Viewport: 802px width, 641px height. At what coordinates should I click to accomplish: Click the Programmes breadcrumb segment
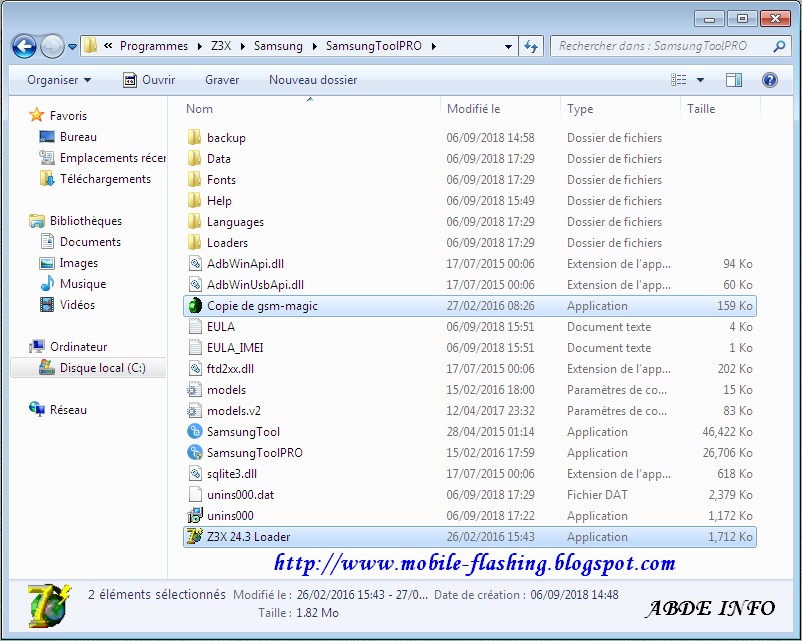[x=153, y=46]
